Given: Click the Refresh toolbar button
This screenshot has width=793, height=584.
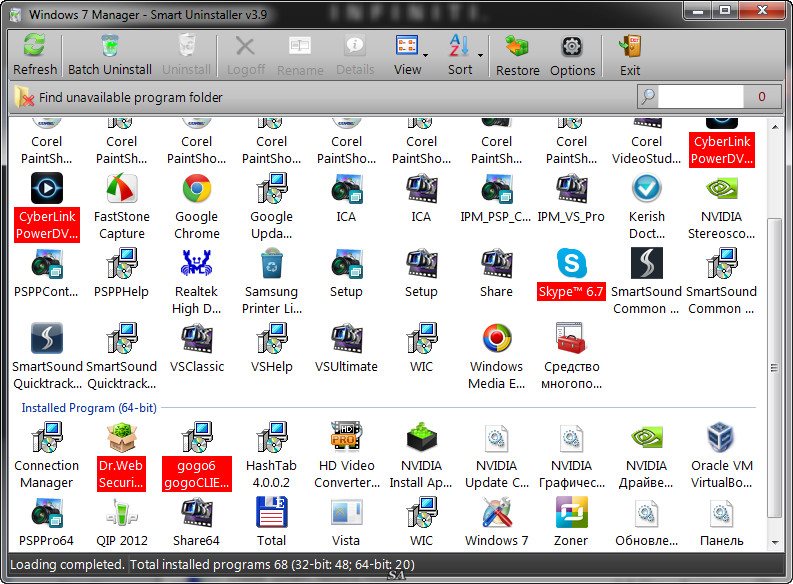Looking at the screenshot, I should coord(35,55).
